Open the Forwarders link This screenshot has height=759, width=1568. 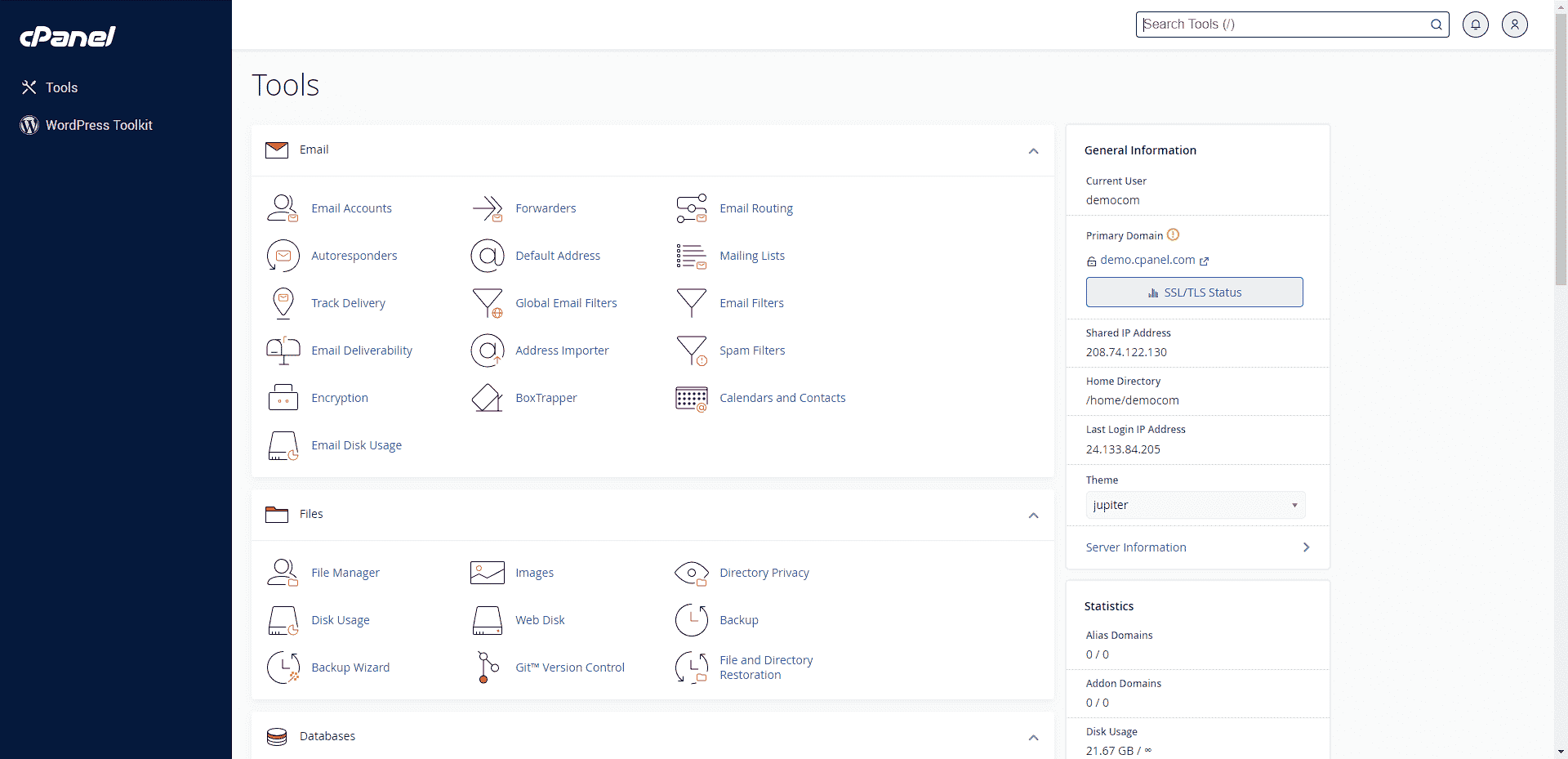(546, 208)
